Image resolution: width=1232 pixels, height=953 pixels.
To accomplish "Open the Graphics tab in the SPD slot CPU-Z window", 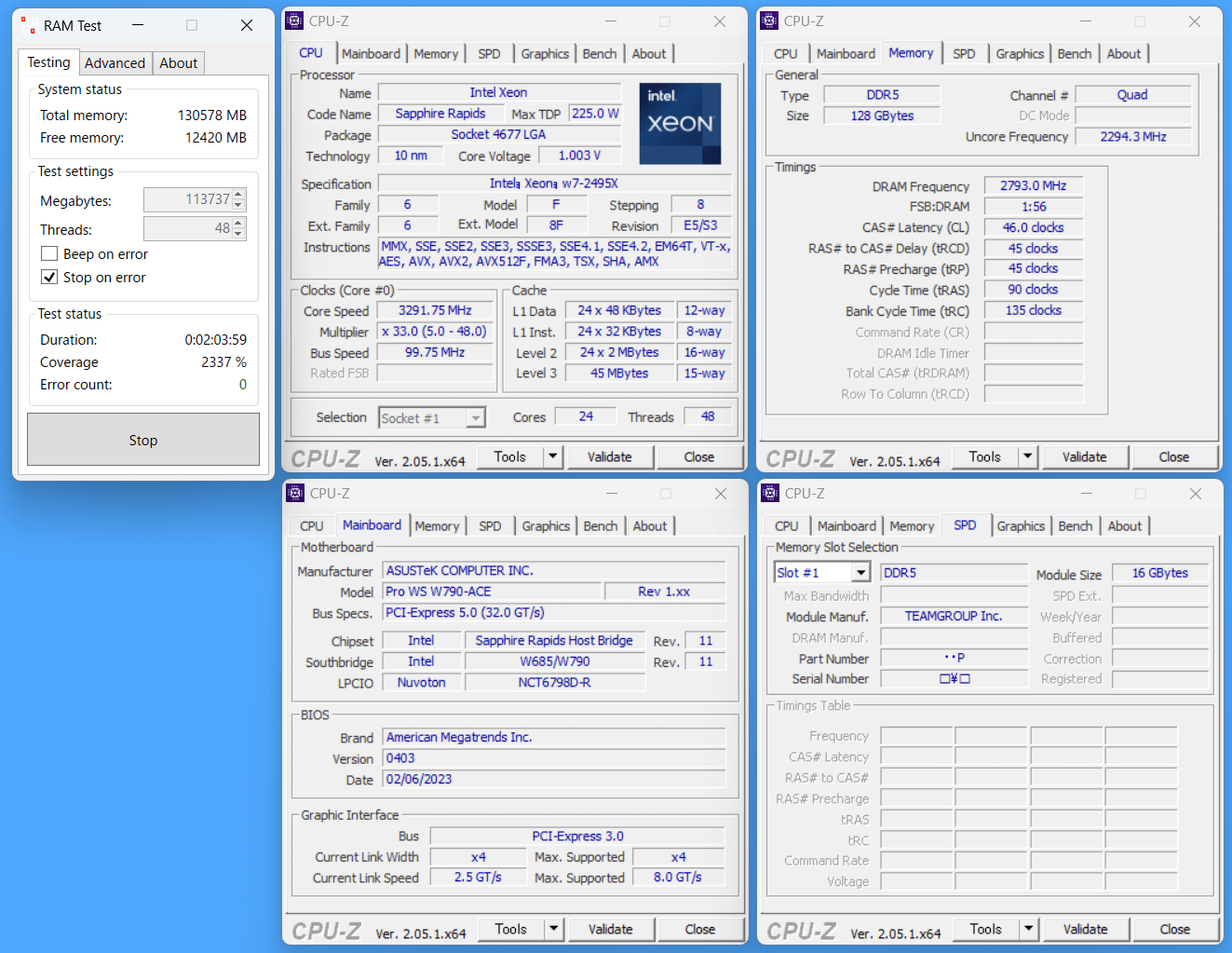I will (1021, 526).
